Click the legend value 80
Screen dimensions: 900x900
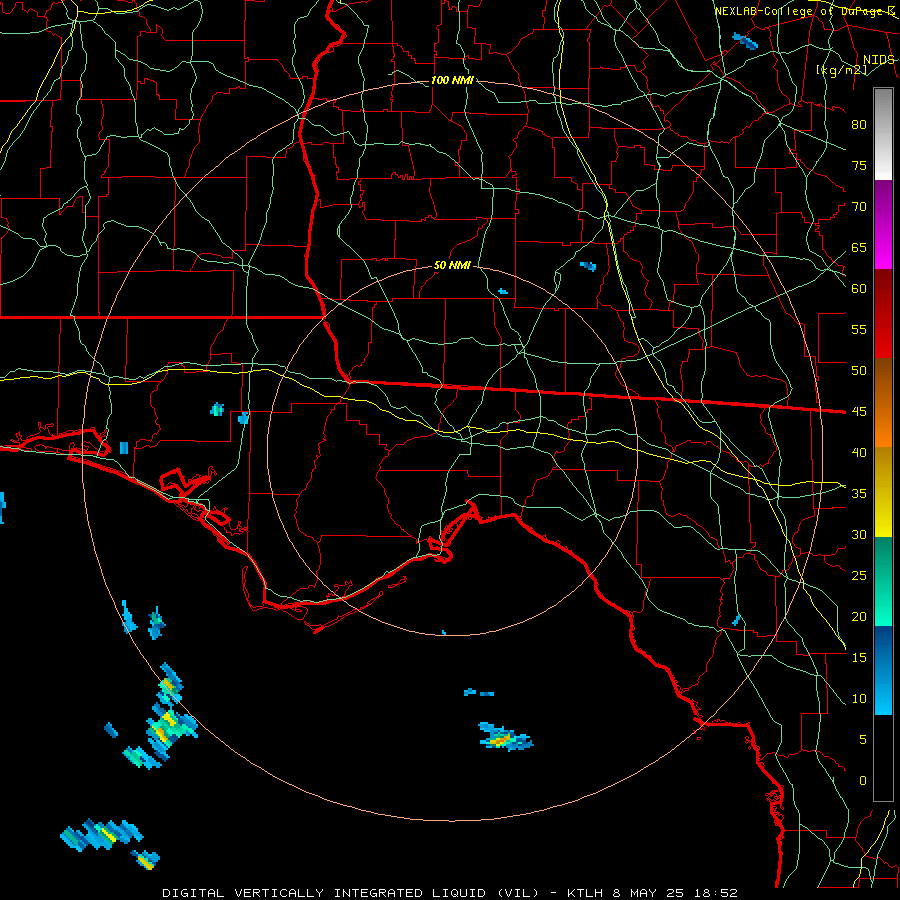point(859,125)
